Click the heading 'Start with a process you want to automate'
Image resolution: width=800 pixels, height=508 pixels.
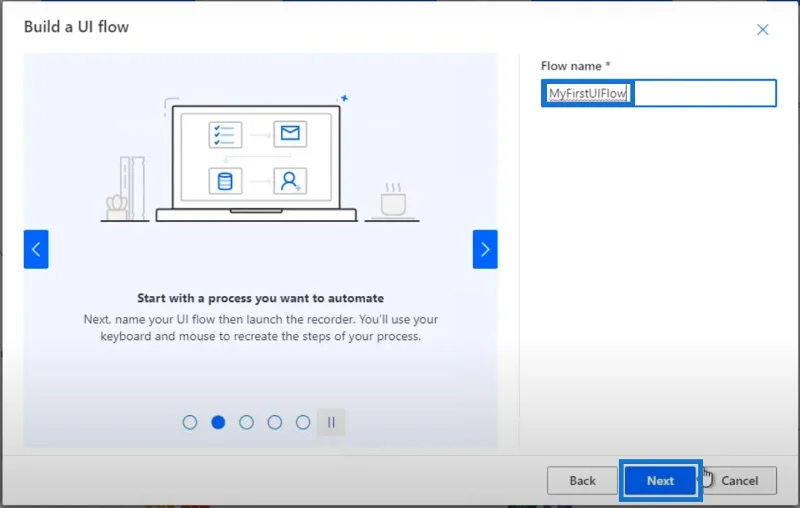(260, 298)
